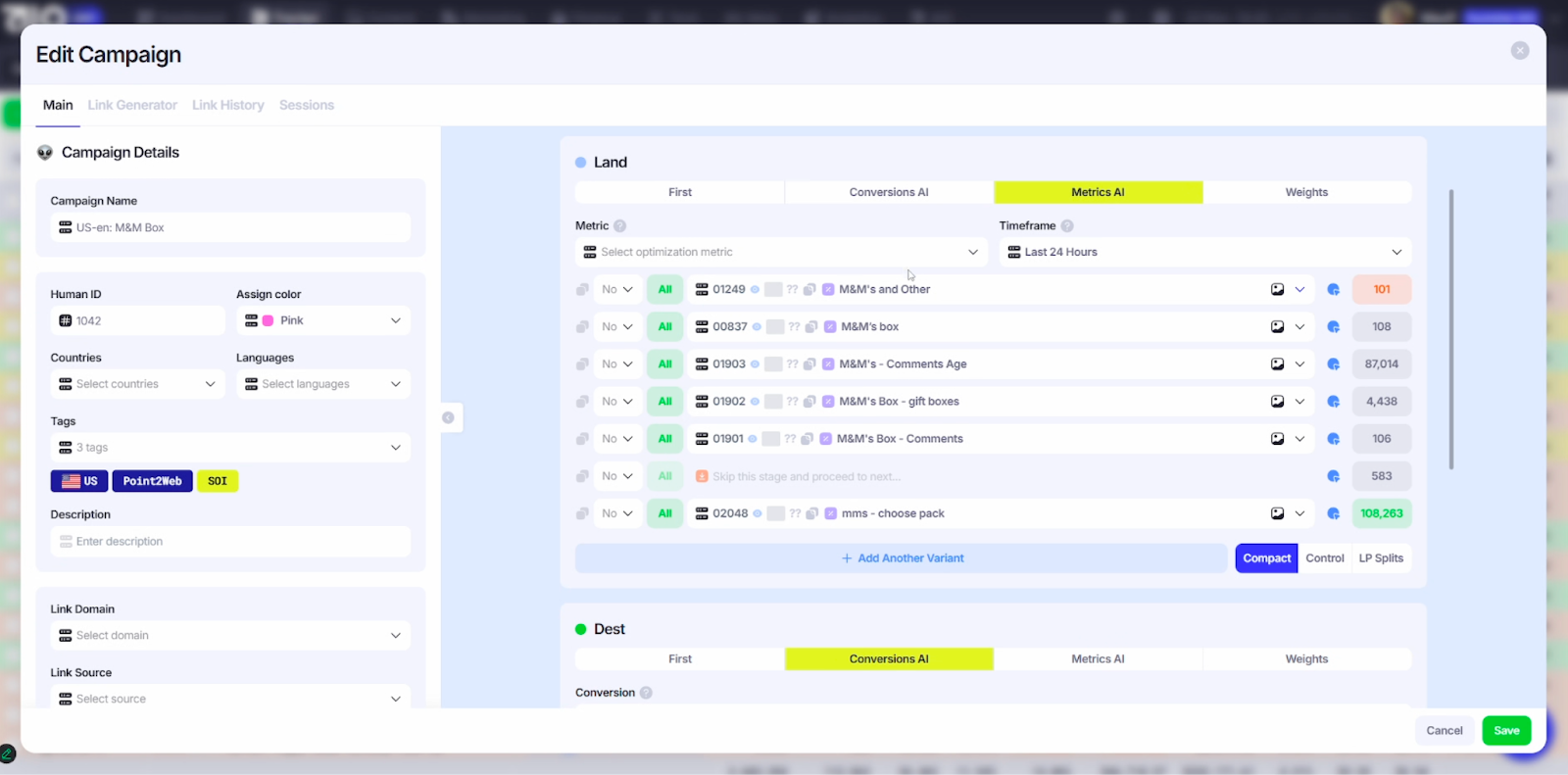Save the campaign changes
1568x775 pixels.
click(1506, 731)
